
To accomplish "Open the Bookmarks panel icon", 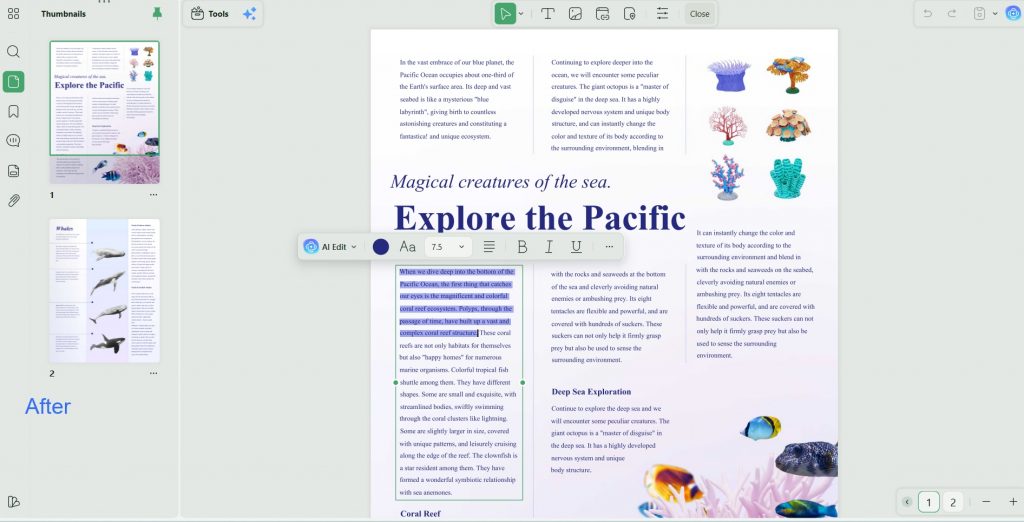I will (x=13, y=111).
